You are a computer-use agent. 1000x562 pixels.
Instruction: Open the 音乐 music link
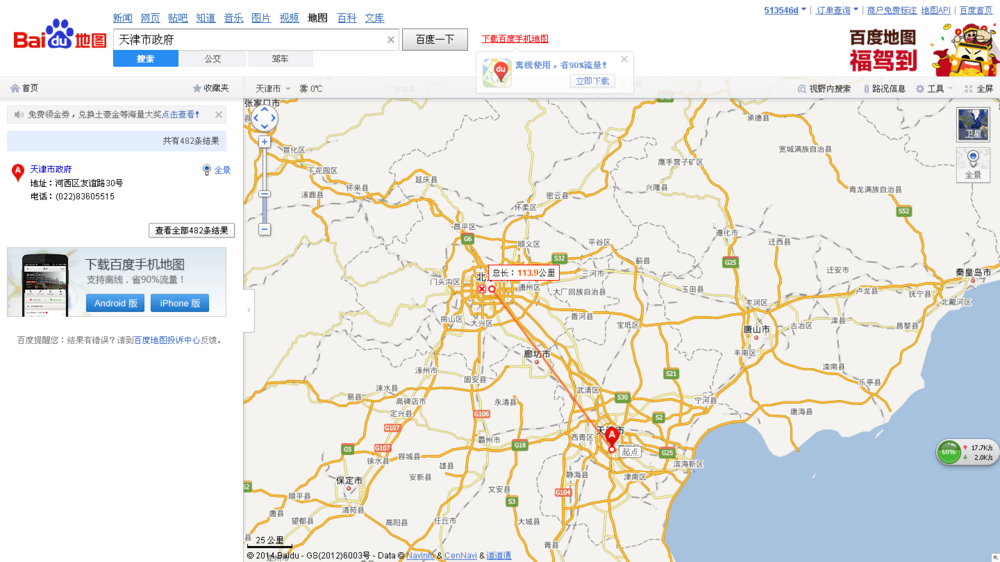[x=233, y=18]
